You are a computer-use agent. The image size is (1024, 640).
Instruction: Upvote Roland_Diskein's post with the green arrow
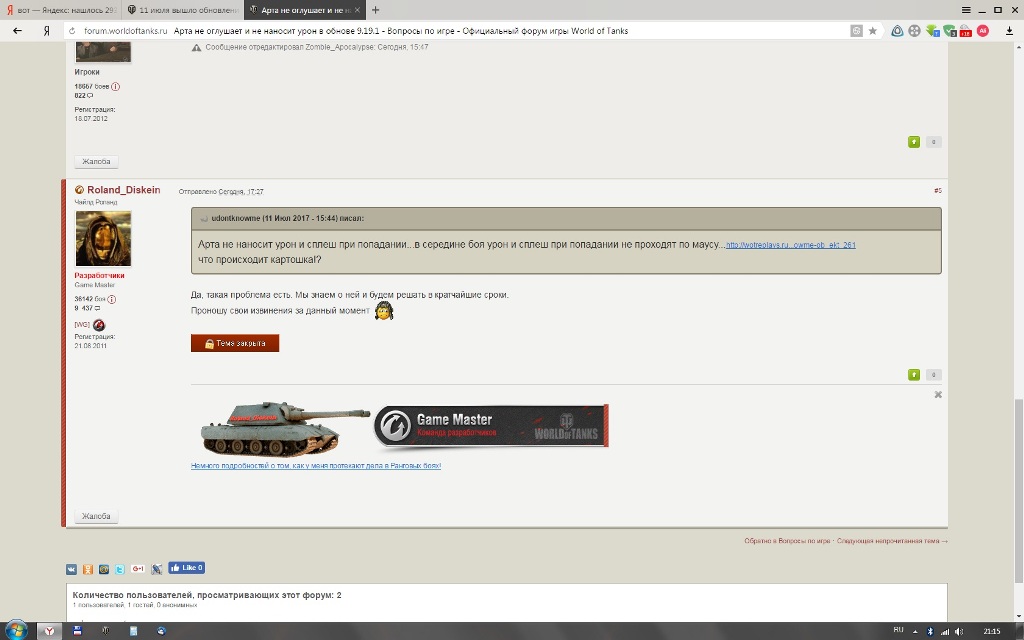(x=914, y=374)
